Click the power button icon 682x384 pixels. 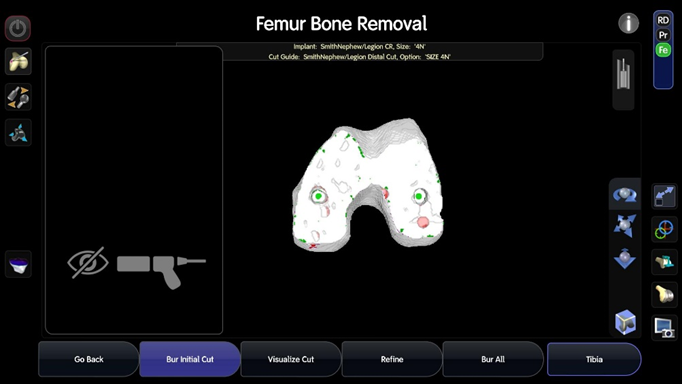18,28
